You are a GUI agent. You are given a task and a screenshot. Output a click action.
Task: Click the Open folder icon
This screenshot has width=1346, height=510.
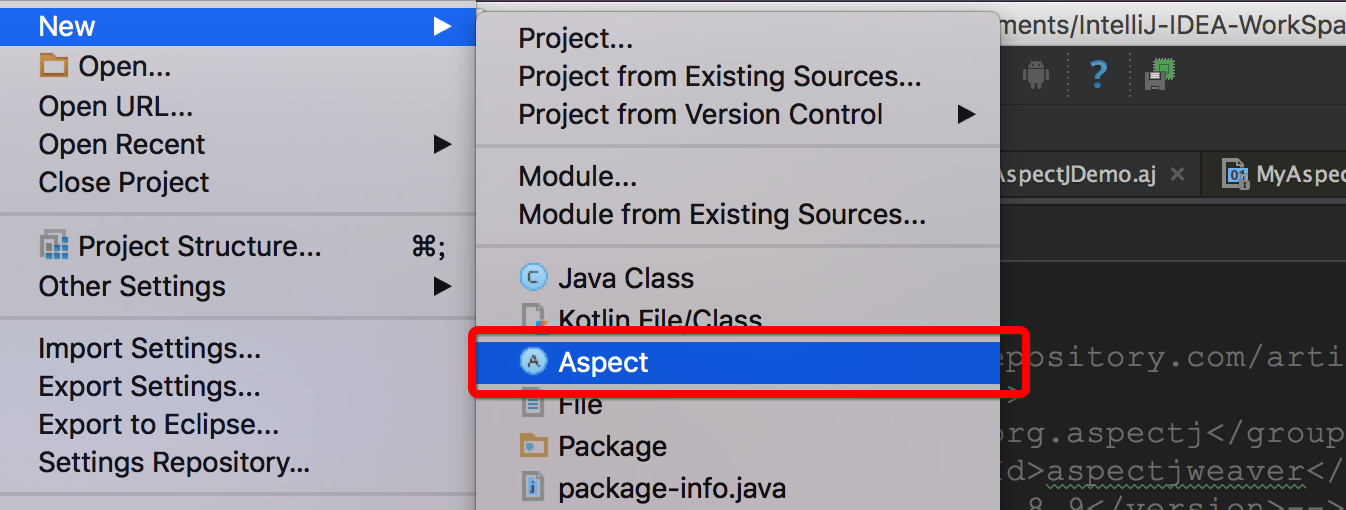pos(53,67)
